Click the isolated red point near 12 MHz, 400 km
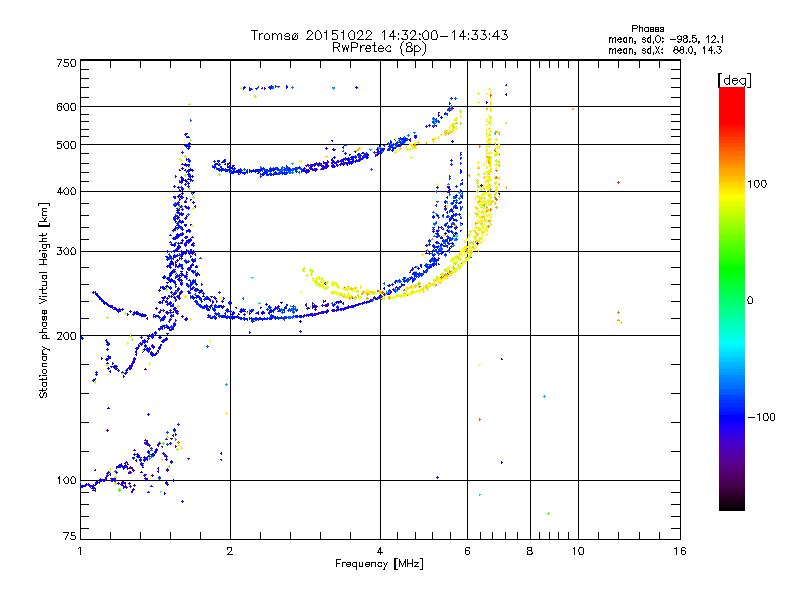This screenshot has width=800, height=600. pyautogui.click(x=618, y=182)
